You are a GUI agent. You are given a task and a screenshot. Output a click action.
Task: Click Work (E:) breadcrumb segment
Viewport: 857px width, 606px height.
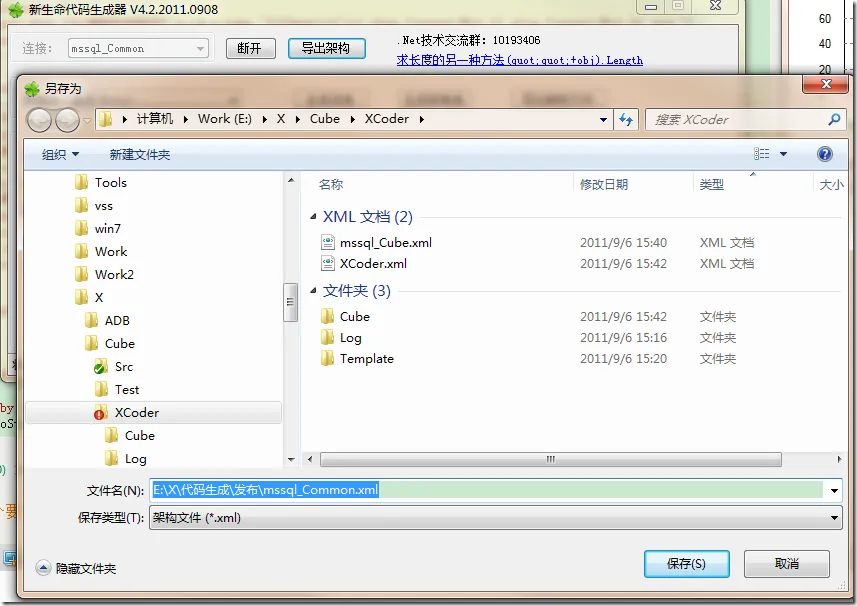(225, 119)
